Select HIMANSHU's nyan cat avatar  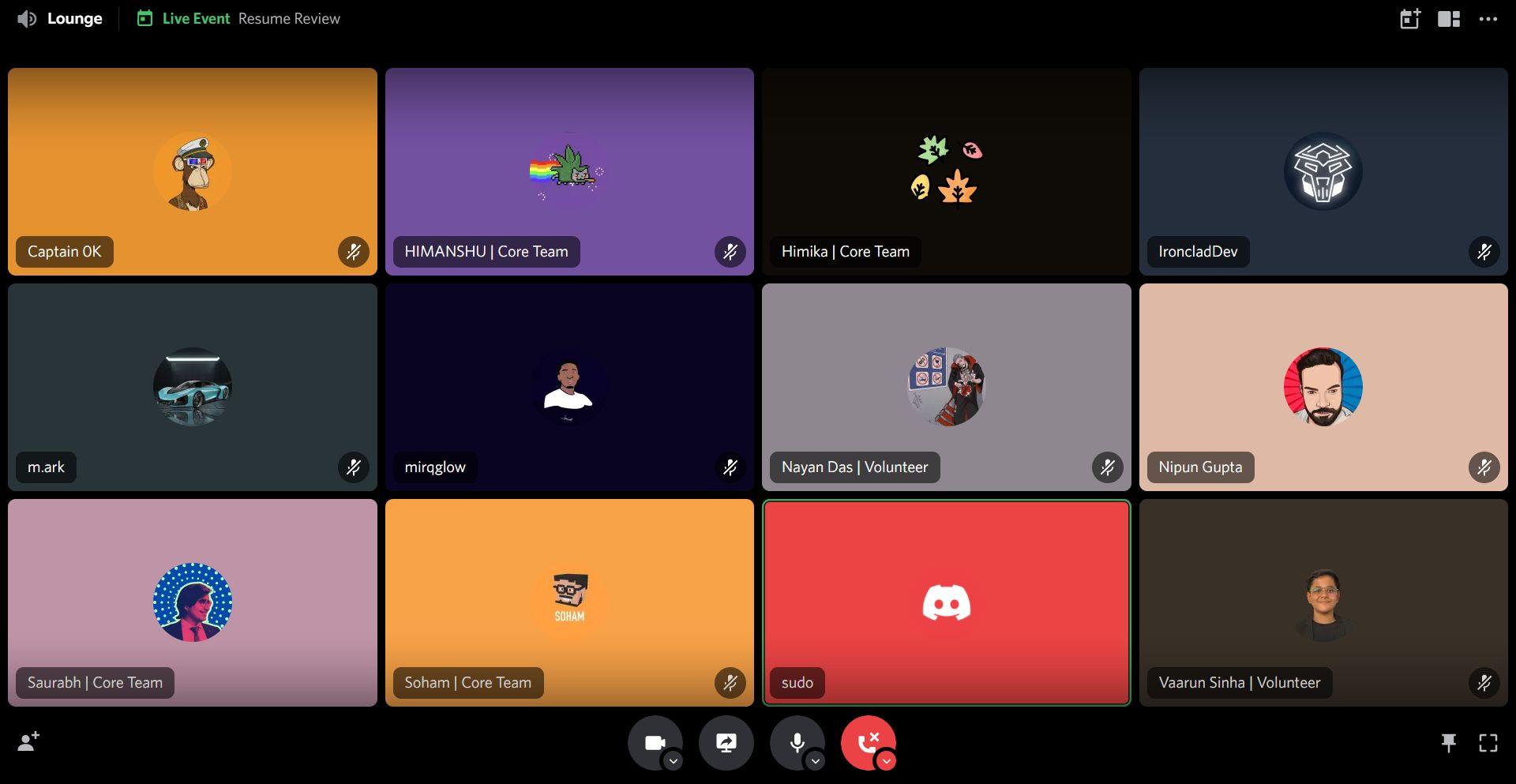pyautogui.click(x=569, y=171)
